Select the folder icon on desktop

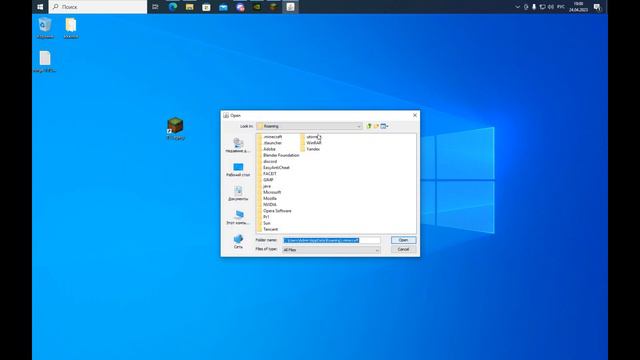point(71,28)
